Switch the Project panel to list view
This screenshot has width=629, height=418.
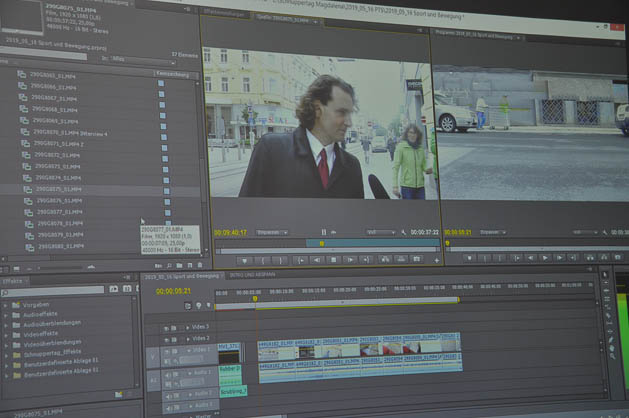click(3, 270)
